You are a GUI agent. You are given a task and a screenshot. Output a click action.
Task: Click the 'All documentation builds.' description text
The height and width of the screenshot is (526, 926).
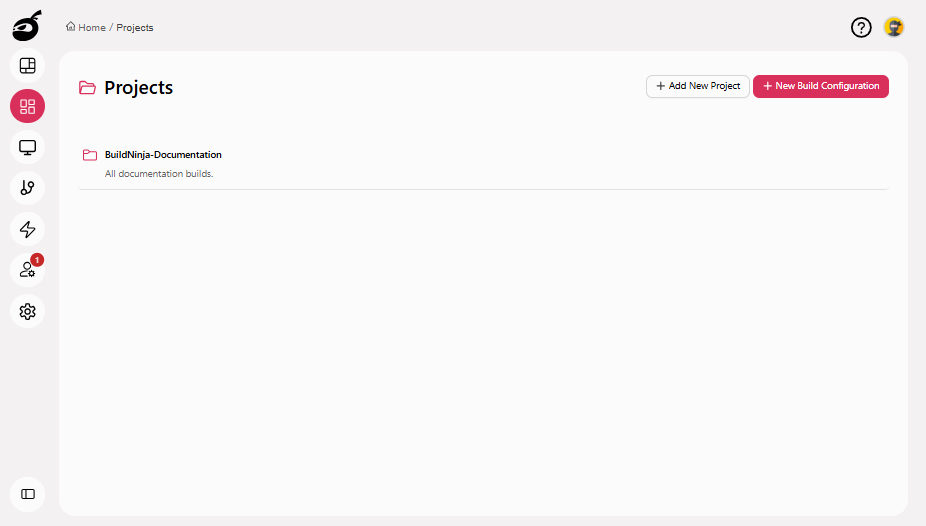(x=159, y=174)
